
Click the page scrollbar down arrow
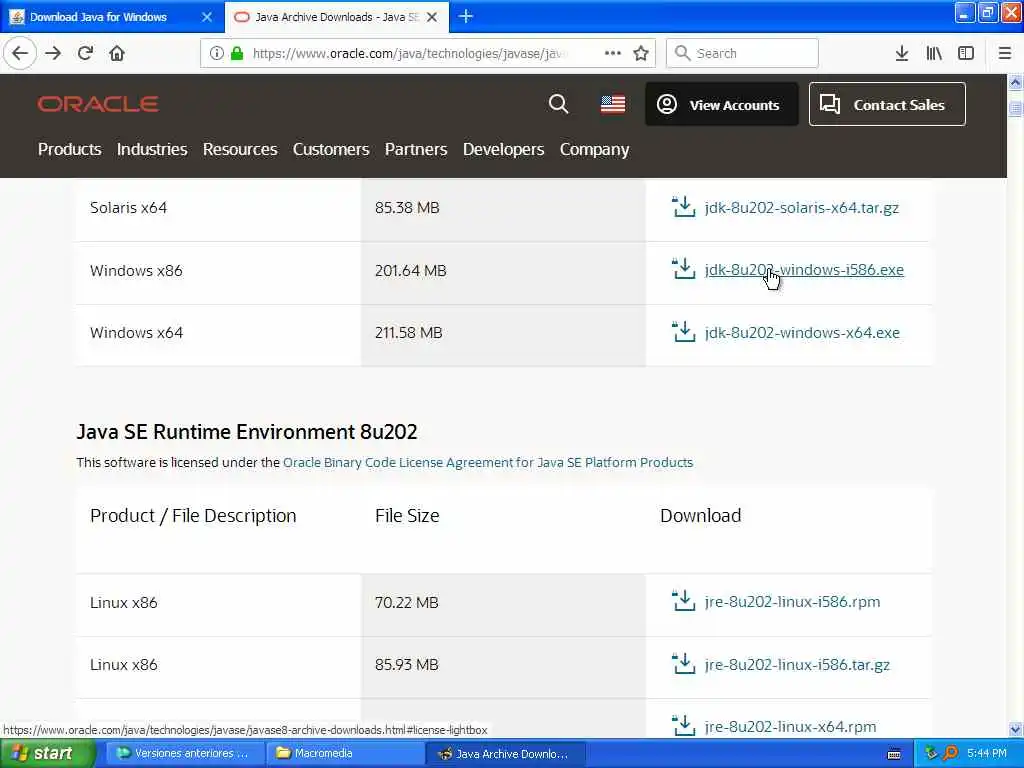coord(1015,729)
